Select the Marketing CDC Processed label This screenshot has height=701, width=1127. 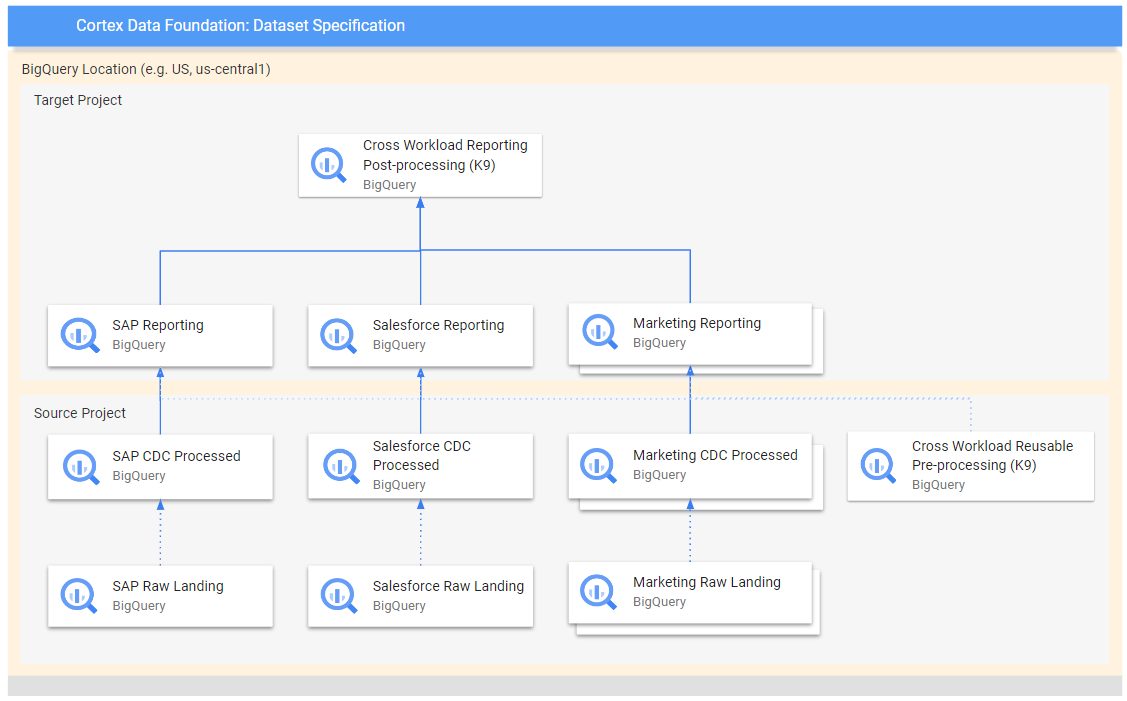point(715,455)
